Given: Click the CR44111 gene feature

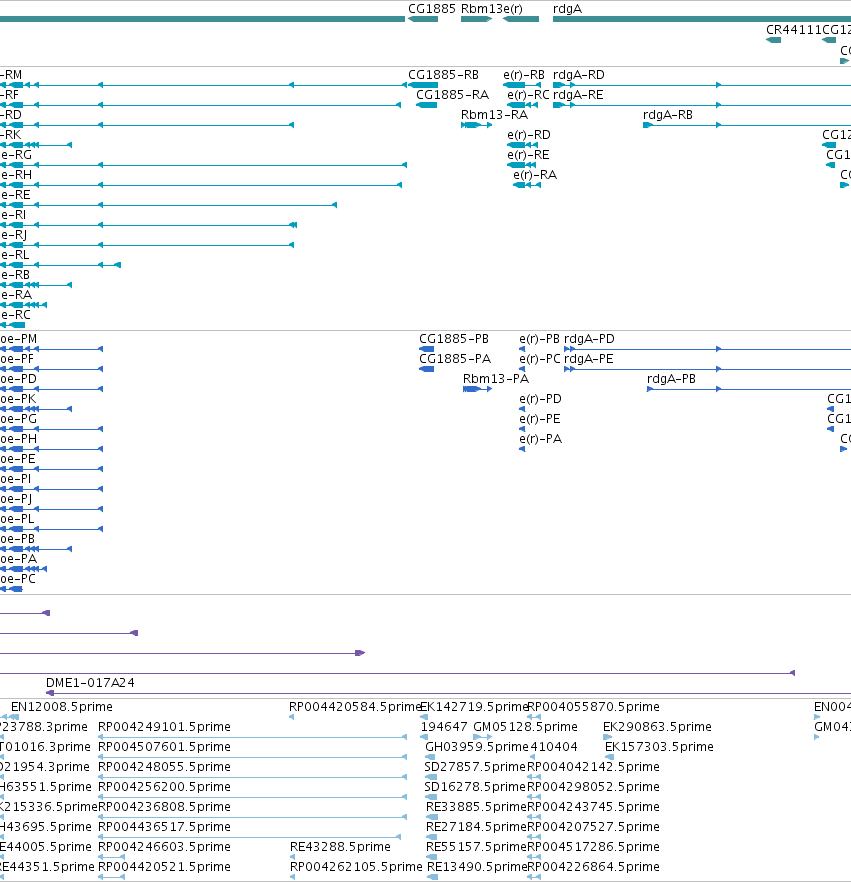Looking at the screenshot, I should click(x=773, y=40).
